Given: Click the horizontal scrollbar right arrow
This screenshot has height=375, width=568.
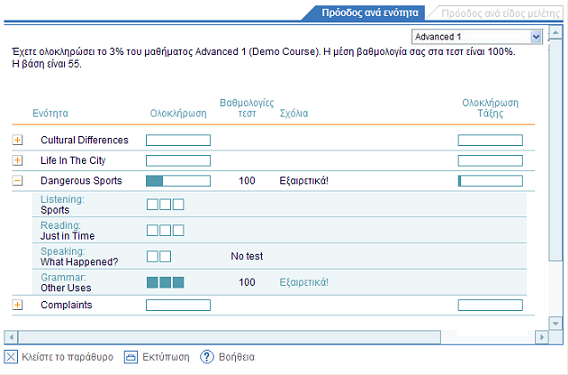Looking at the screenshot, I should coord(542,337).
